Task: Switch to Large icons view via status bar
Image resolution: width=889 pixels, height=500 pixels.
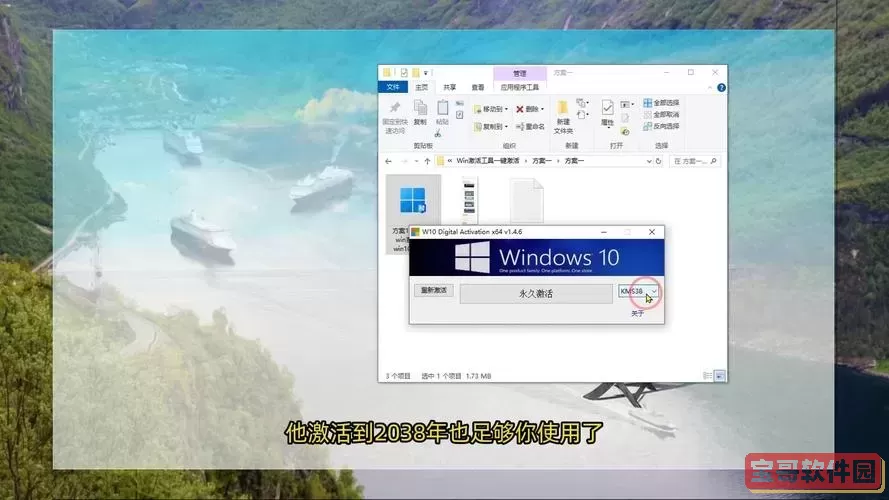Action: click(719, 376)
